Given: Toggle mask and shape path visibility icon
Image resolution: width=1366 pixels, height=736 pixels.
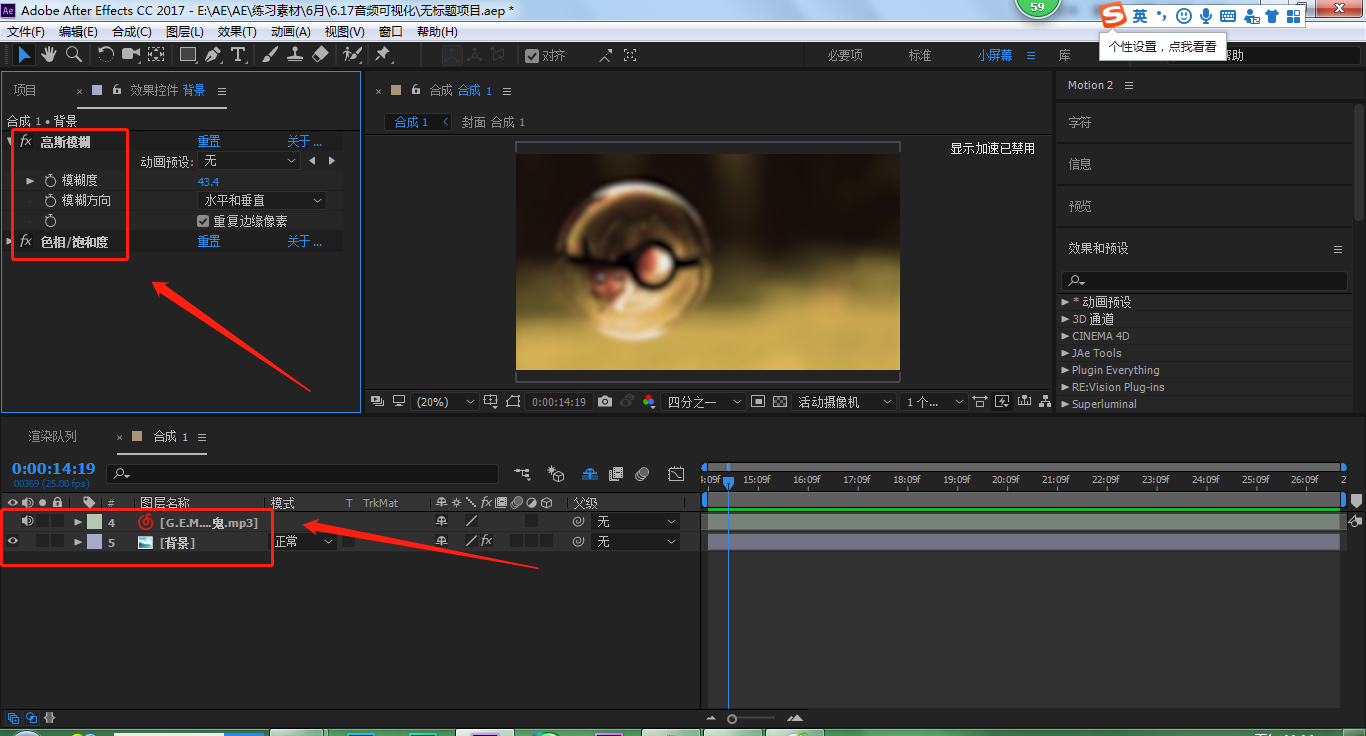Looking at the screenshot, I should coord(513,401).
